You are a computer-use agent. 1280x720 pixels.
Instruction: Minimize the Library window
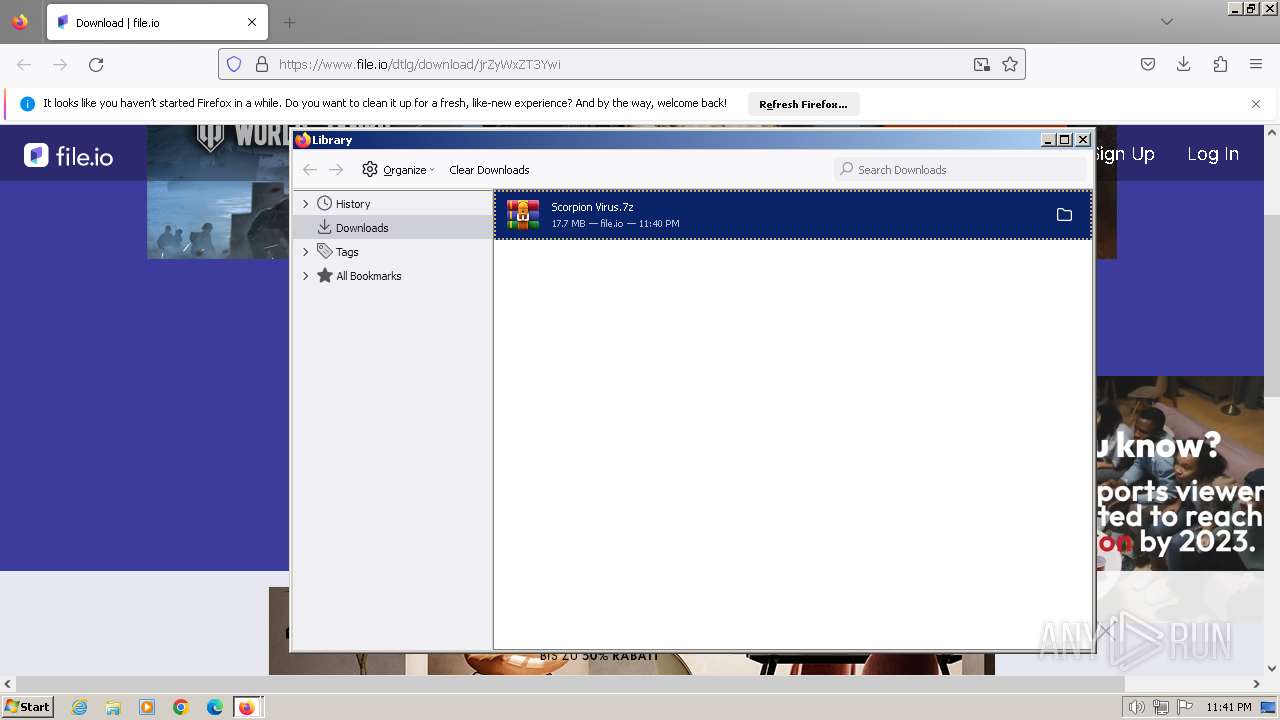(x=1048, y=140)
